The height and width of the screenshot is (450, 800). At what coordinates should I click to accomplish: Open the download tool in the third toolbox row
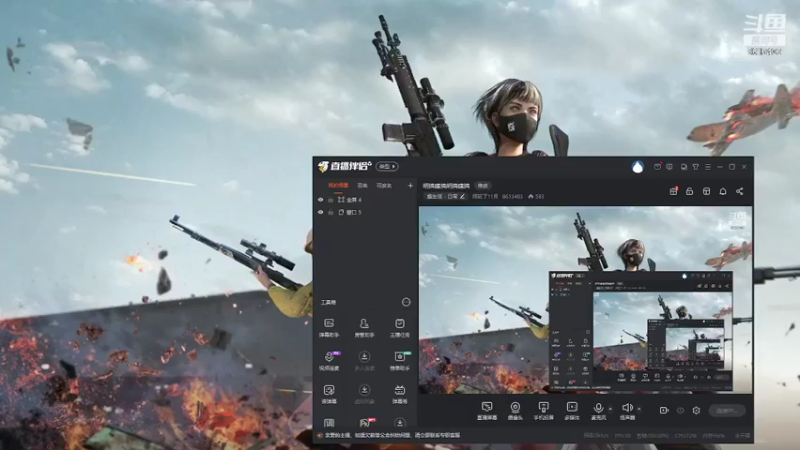click(364, 394)
